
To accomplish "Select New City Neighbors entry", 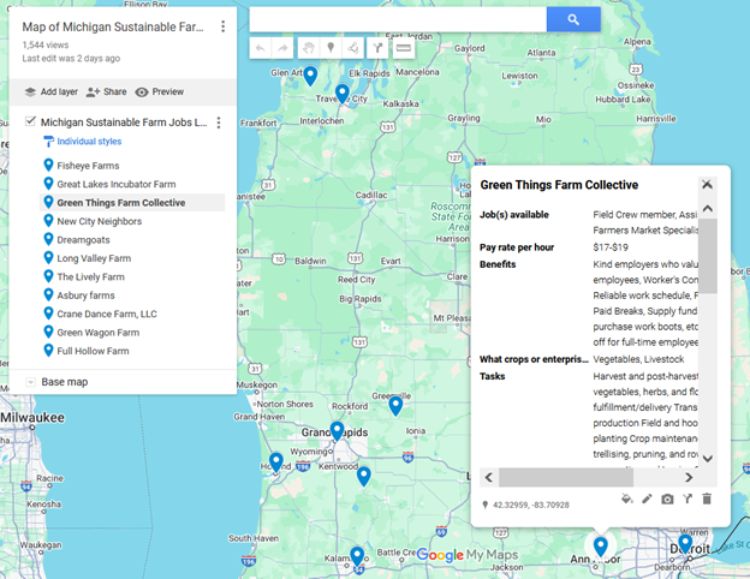I will [x=99, y=221].
